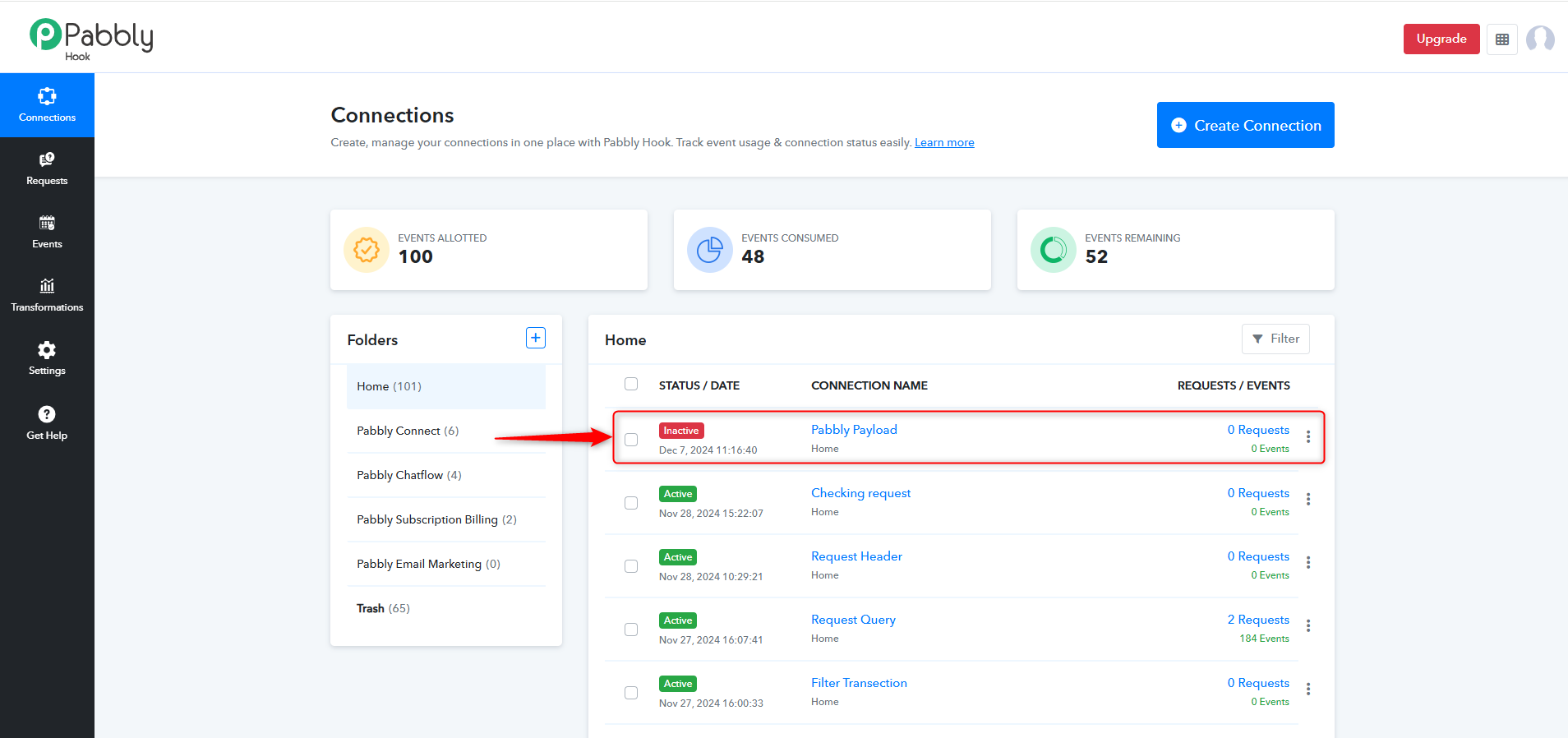
Task: Open the Transformations sidebar section
Action: 47,295
